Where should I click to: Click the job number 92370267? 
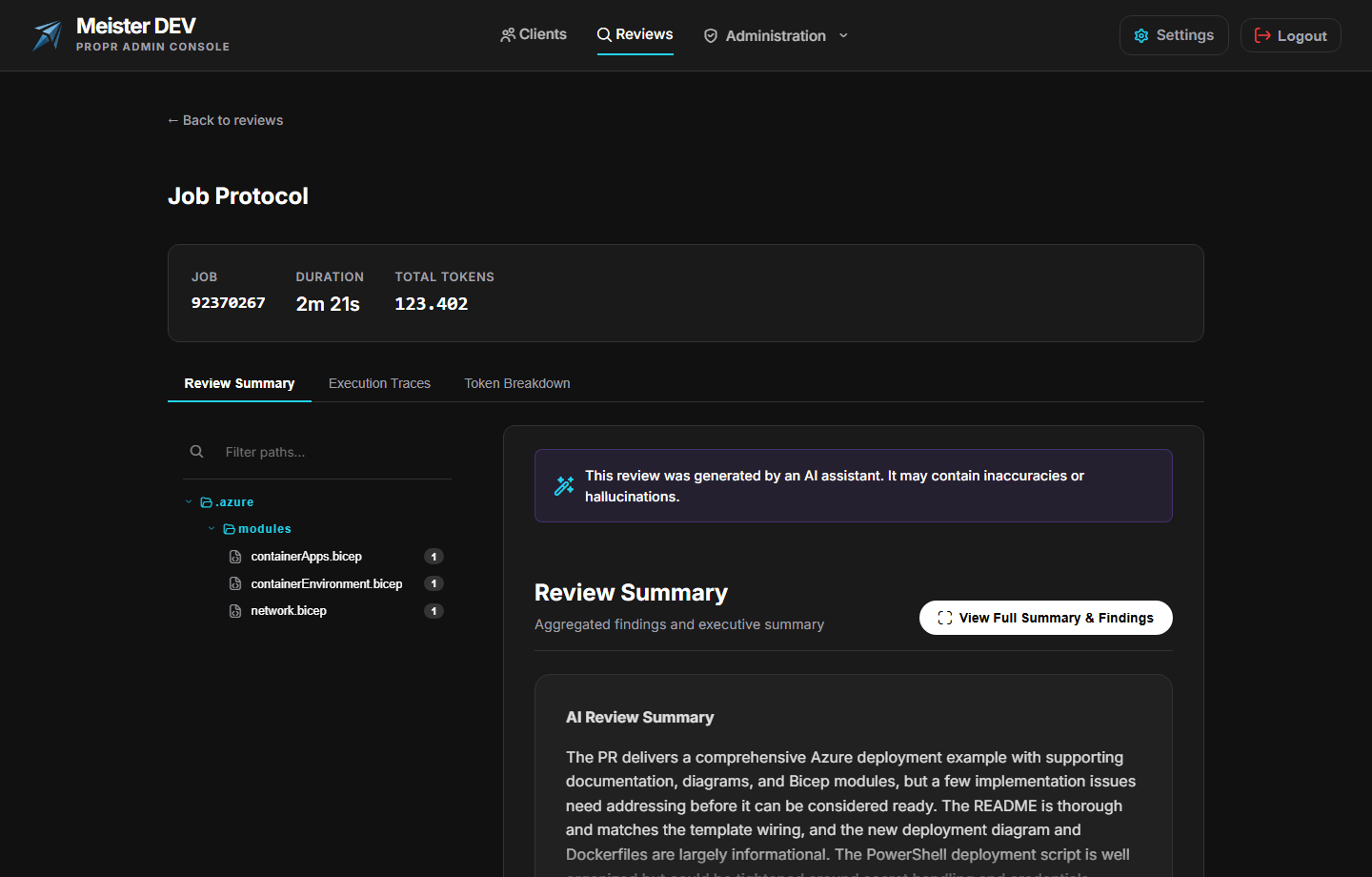(229, 302)
